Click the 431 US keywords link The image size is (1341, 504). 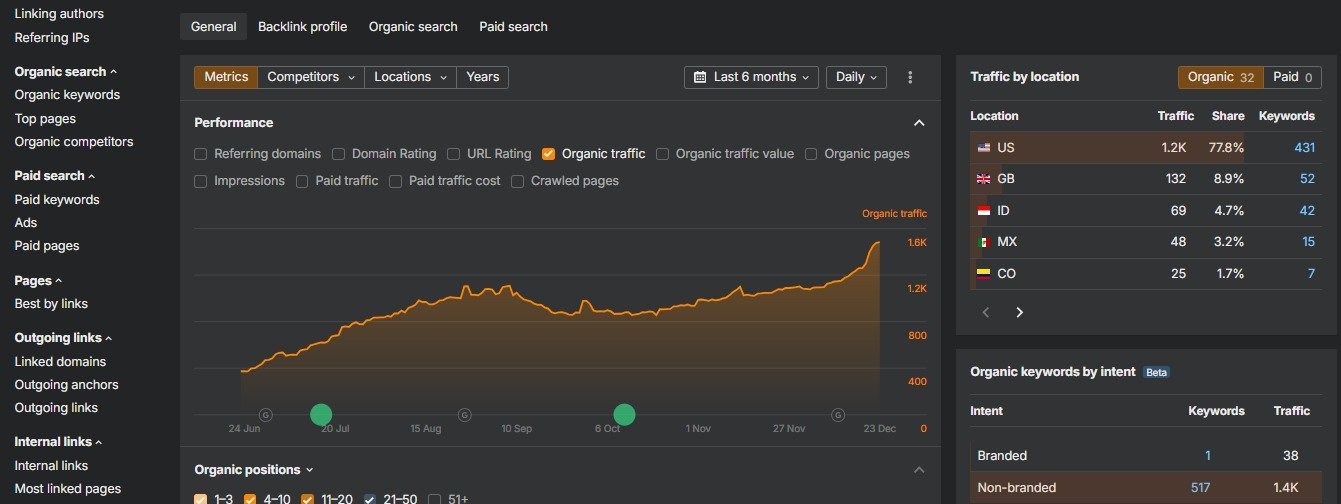click(x=1304, y=147)
